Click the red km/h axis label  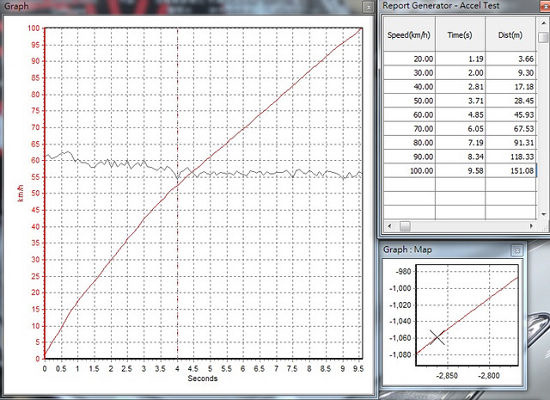[x=21, y=193]
